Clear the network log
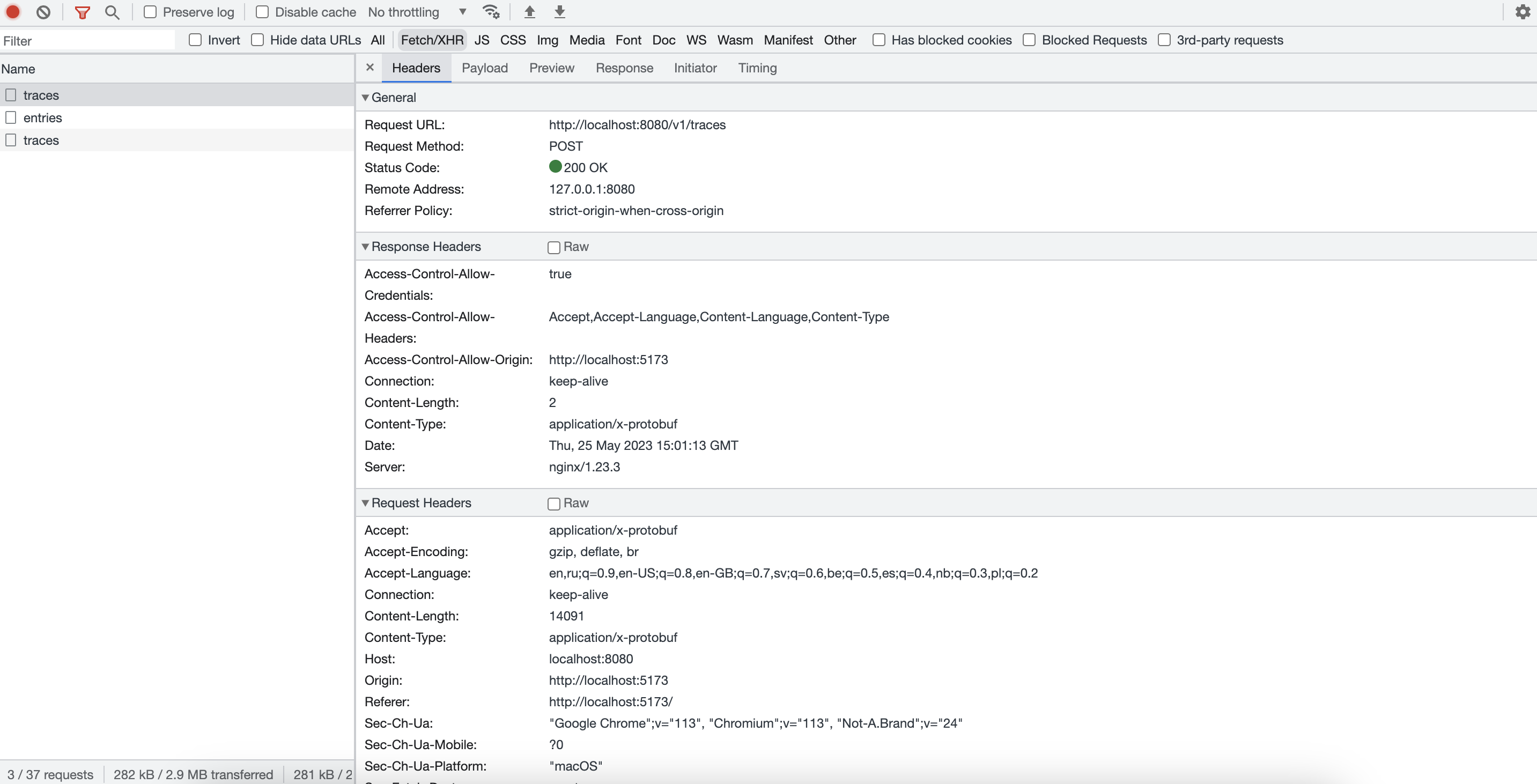The width and height of the screenshot is (1537, 784). (x=42, y=12)
